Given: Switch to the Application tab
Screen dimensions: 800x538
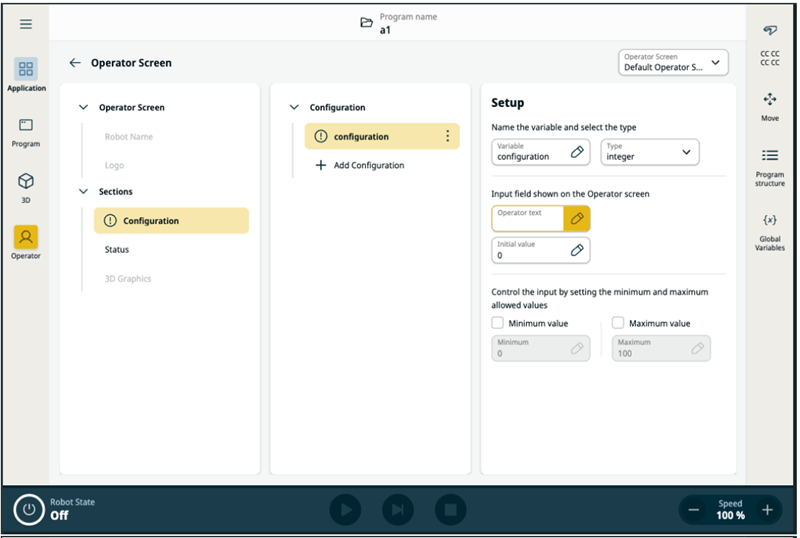Looking at the screenshot, I should [26, 75].
